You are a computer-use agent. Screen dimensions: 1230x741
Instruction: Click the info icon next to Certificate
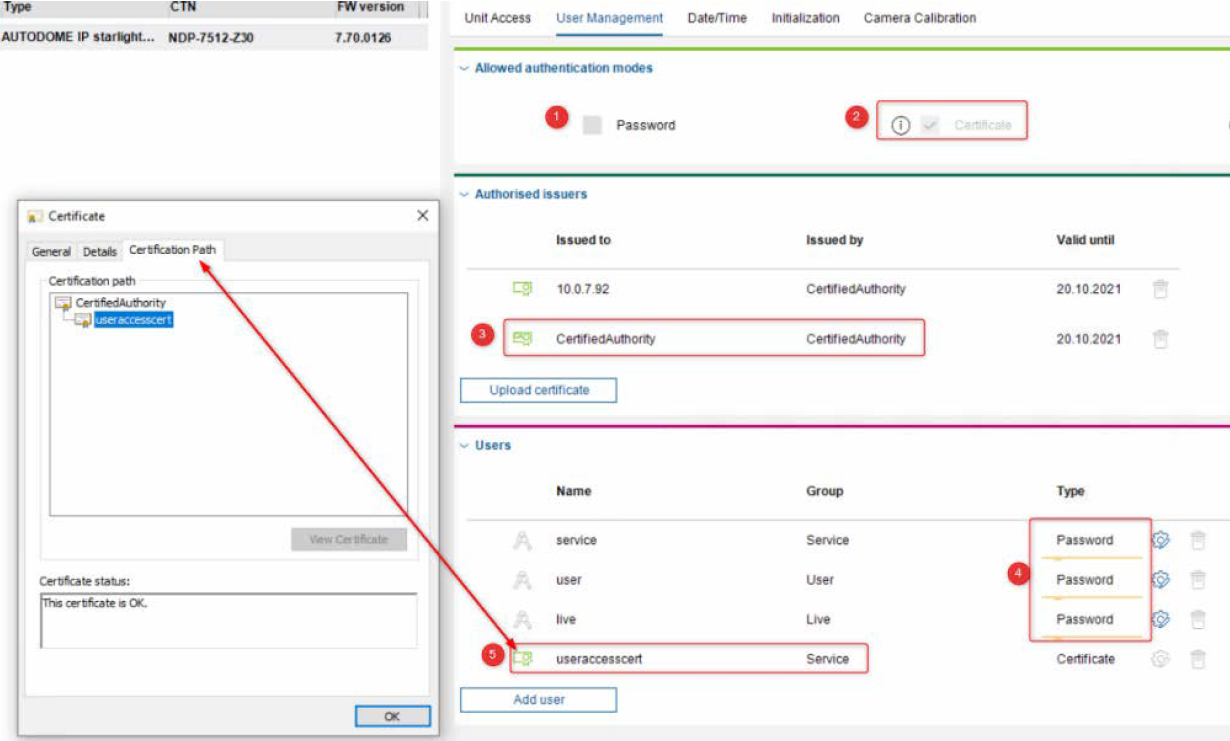click(x=900, y=125)
